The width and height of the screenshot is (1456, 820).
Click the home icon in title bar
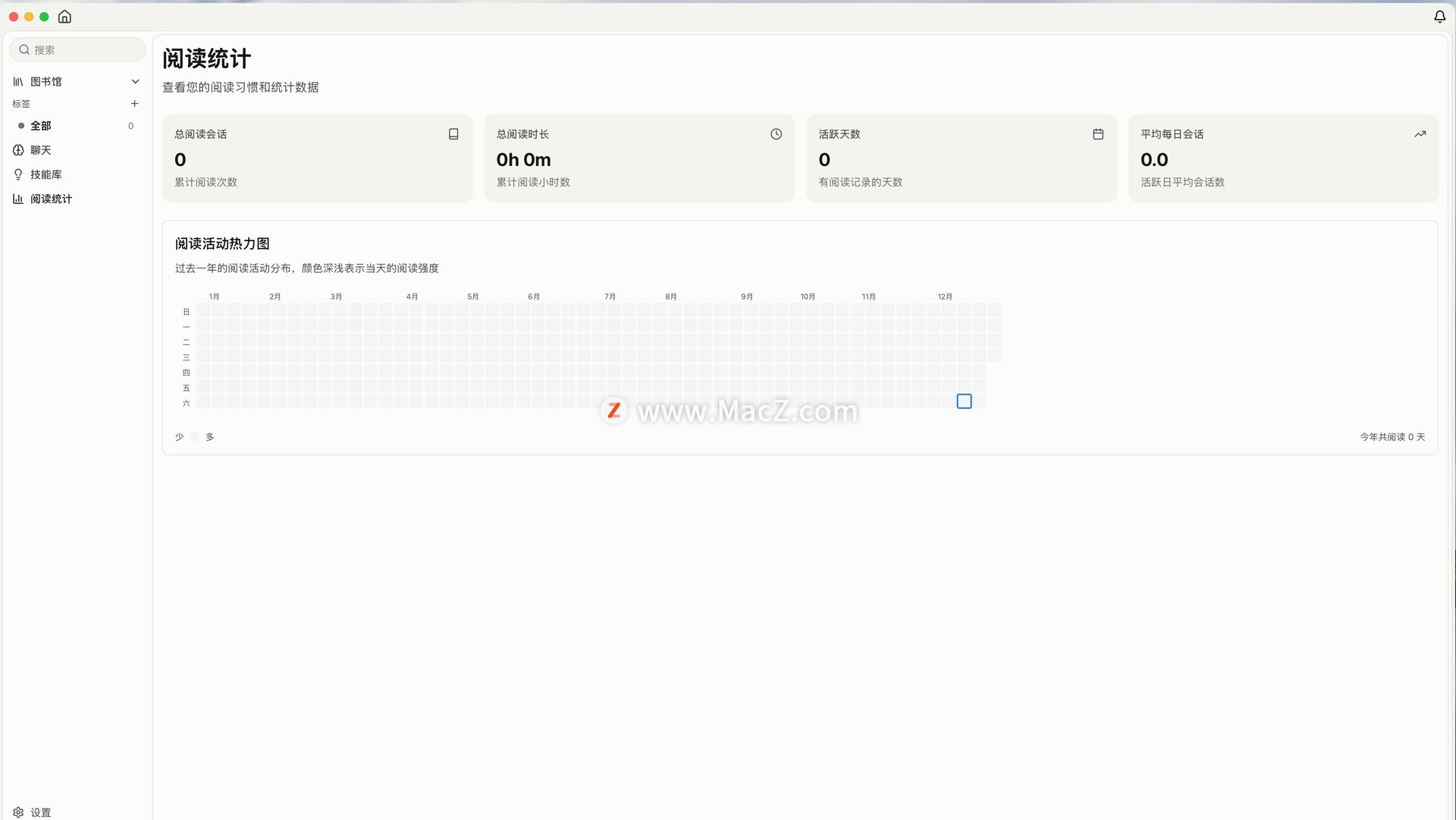click(64, 17)
